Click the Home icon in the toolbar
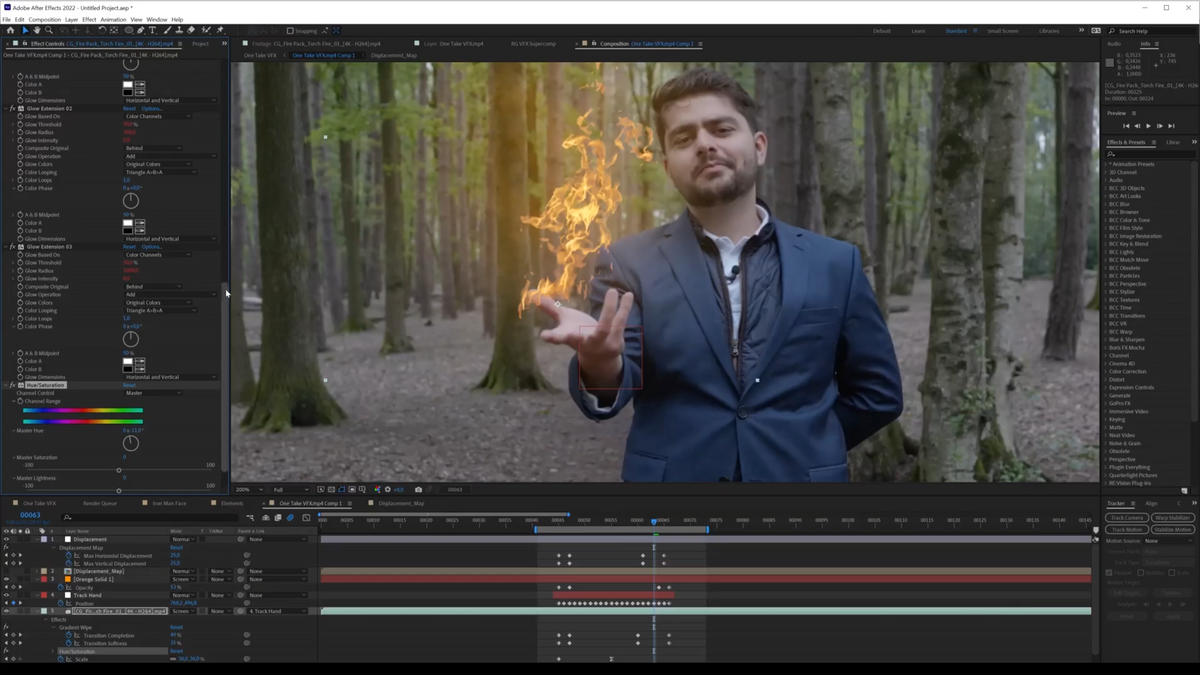This screenshot has width=1200, height=675. pos(10,31)
